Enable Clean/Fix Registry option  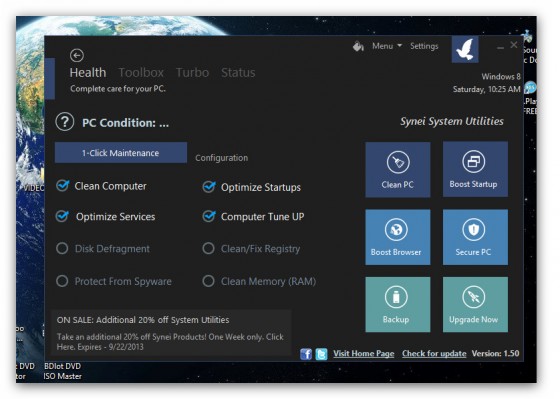[209, 248]
